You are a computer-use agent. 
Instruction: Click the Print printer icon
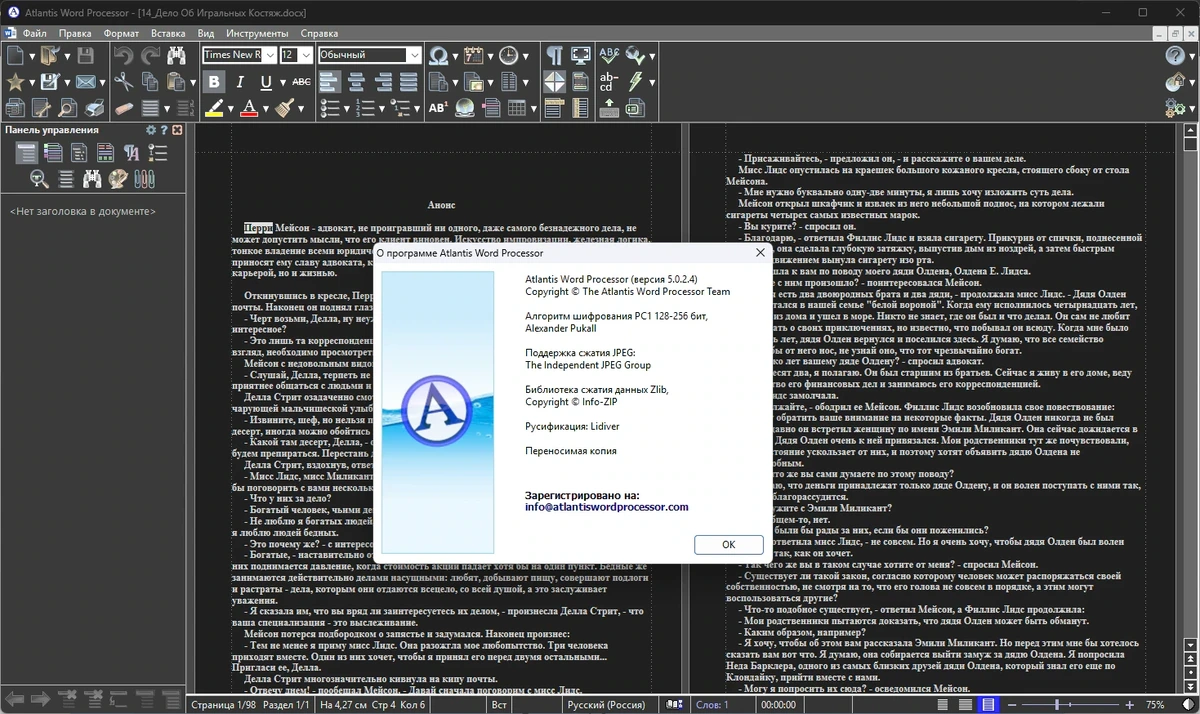pos(94,108)
